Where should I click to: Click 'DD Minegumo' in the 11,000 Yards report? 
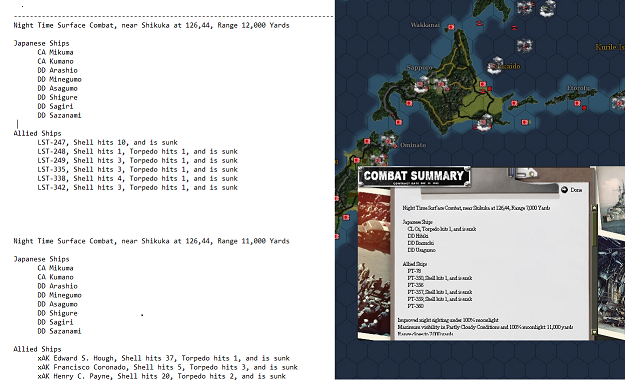pos(59,295)
